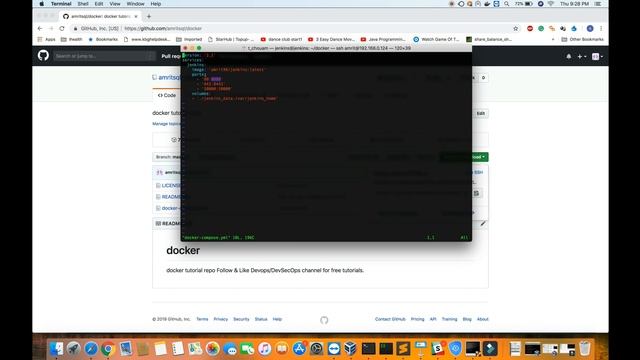Open the Shell menu

[x=83, y=4]
